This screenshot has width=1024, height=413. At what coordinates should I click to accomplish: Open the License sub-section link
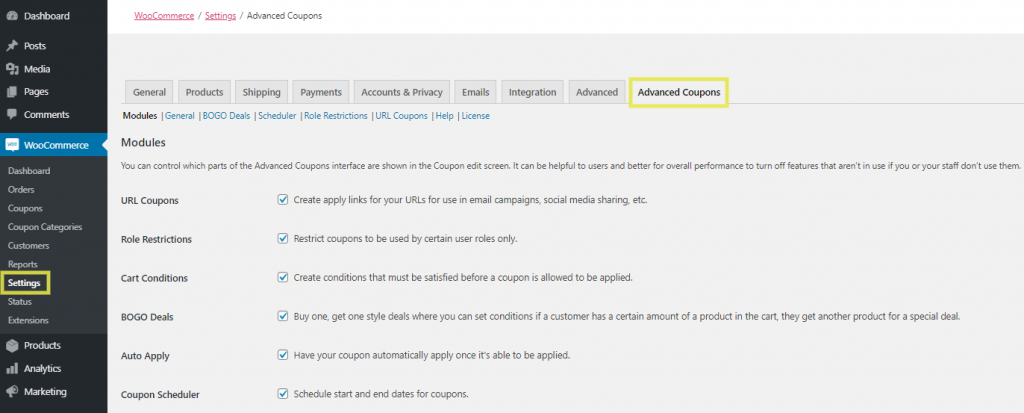point(475,116)
